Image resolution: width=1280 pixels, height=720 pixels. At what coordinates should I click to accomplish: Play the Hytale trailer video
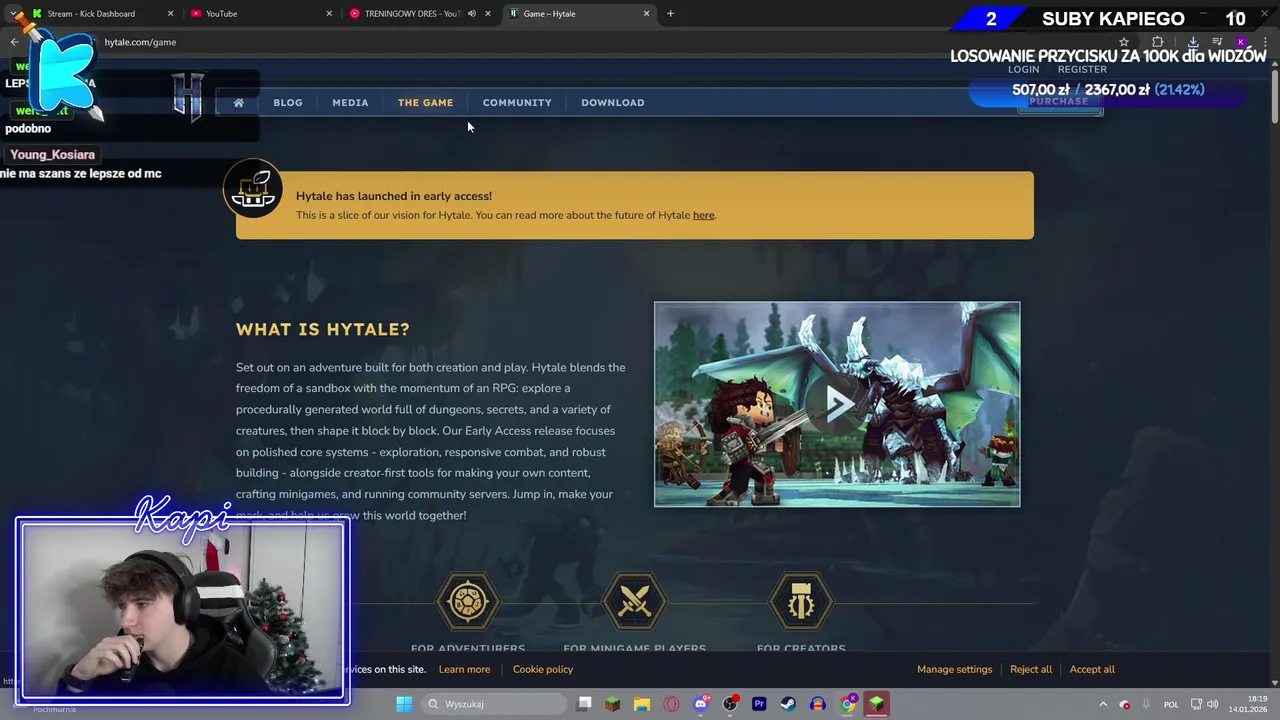point(837,404)
